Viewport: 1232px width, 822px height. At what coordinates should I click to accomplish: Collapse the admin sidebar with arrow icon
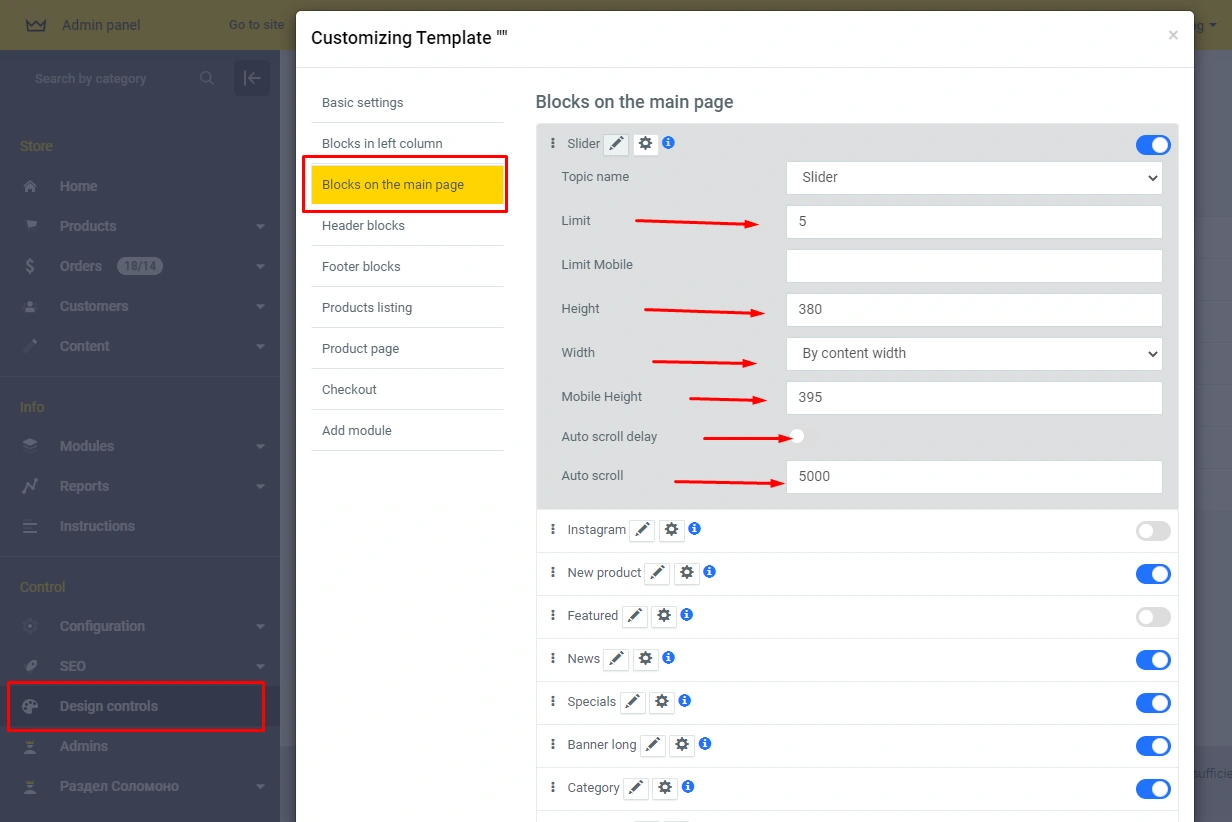[252, 78]
